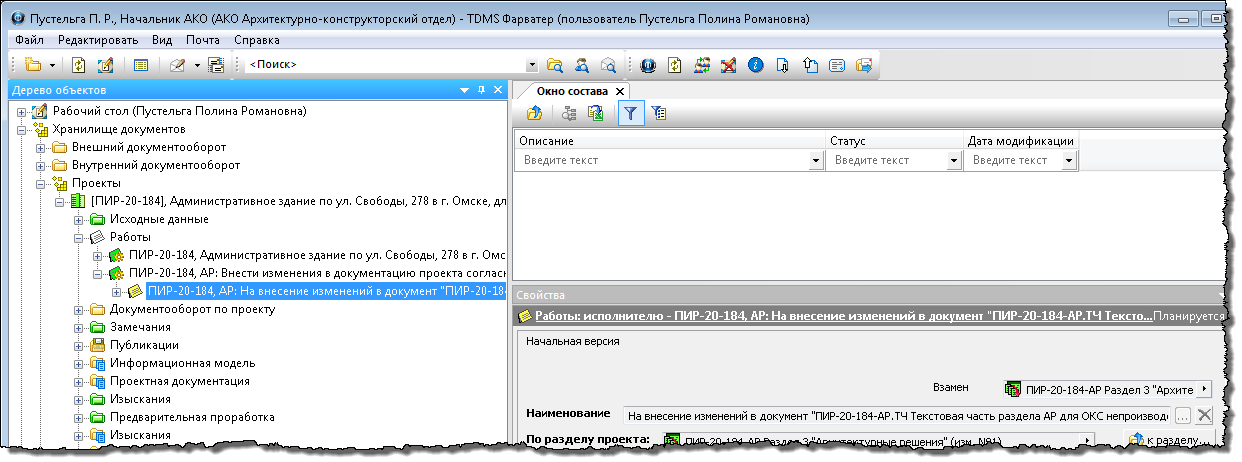Click the folder-up arrow icon in Окно состава
This screenshot has height=462, width=1242.
pos(534,114)
